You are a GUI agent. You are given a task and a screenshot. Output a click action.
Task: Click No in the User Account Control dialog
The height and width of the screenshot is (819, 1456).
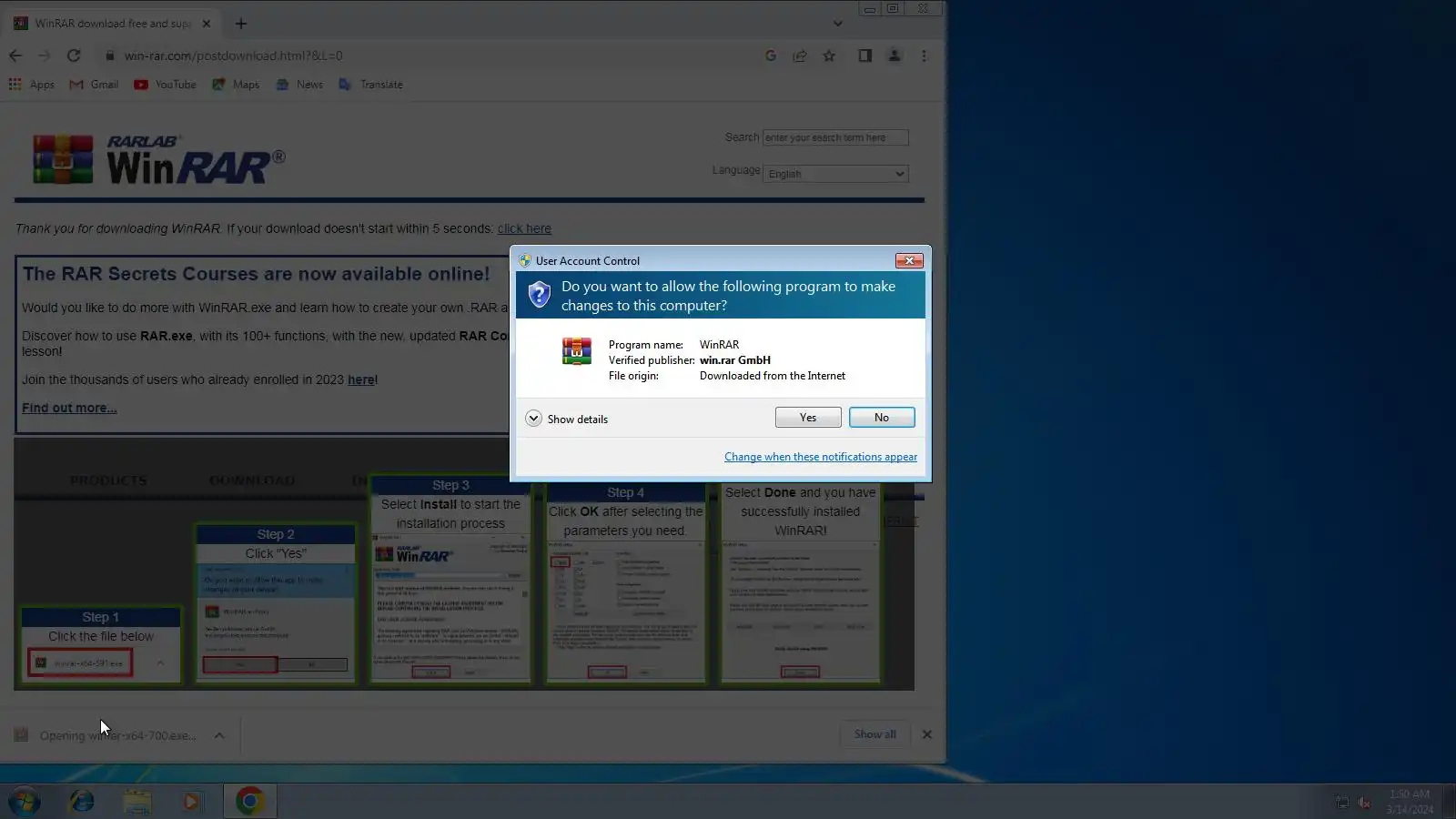(x=882, y=418)
